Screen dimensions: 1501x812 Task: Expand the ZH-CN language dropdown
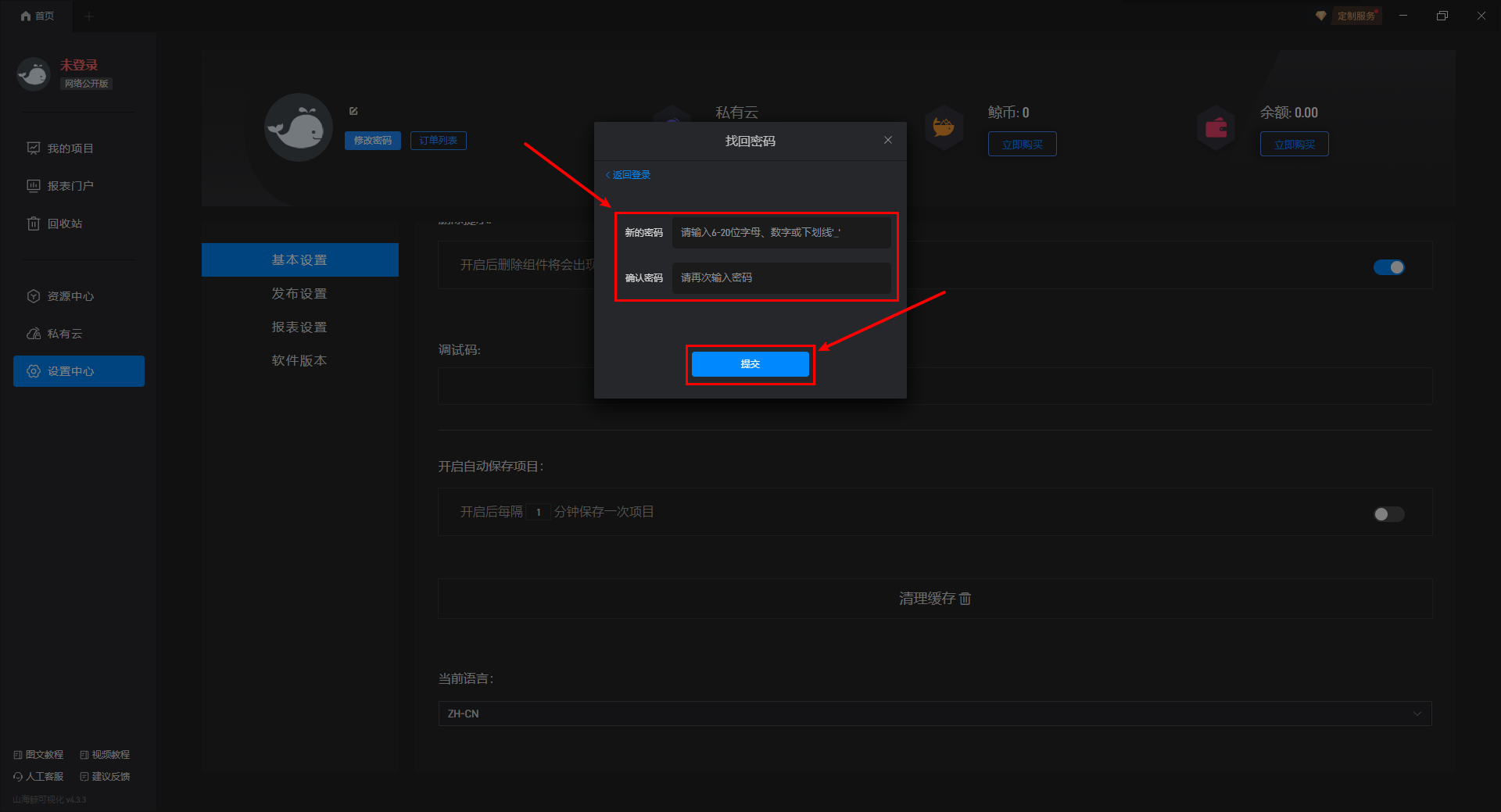[x=934, y=714]
